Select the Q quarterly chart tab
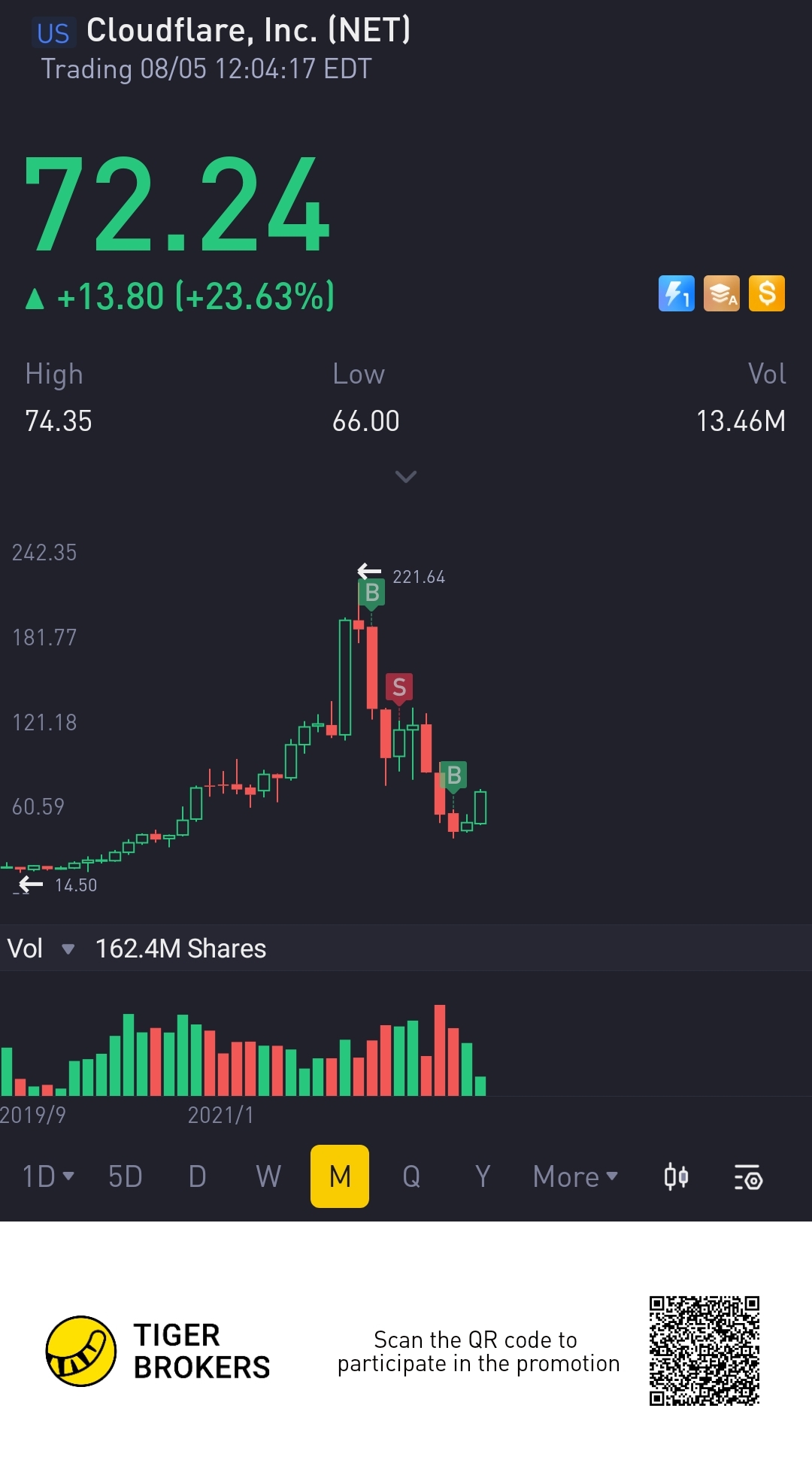 click(x=411, y=1176)
